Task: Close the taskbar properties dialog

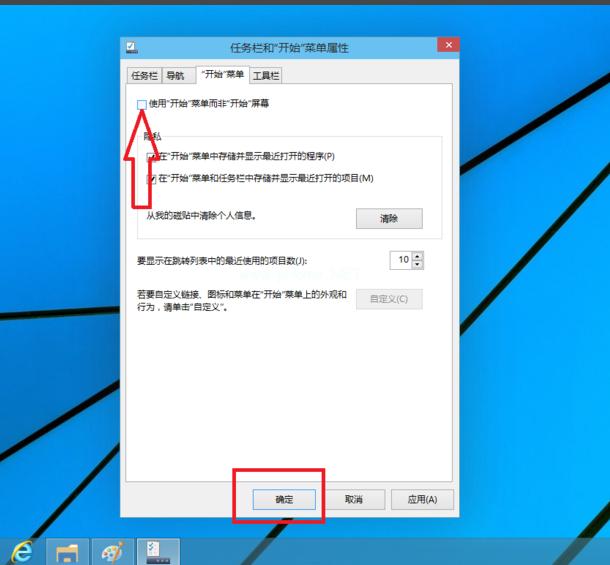Action: (x=448, y=45)
